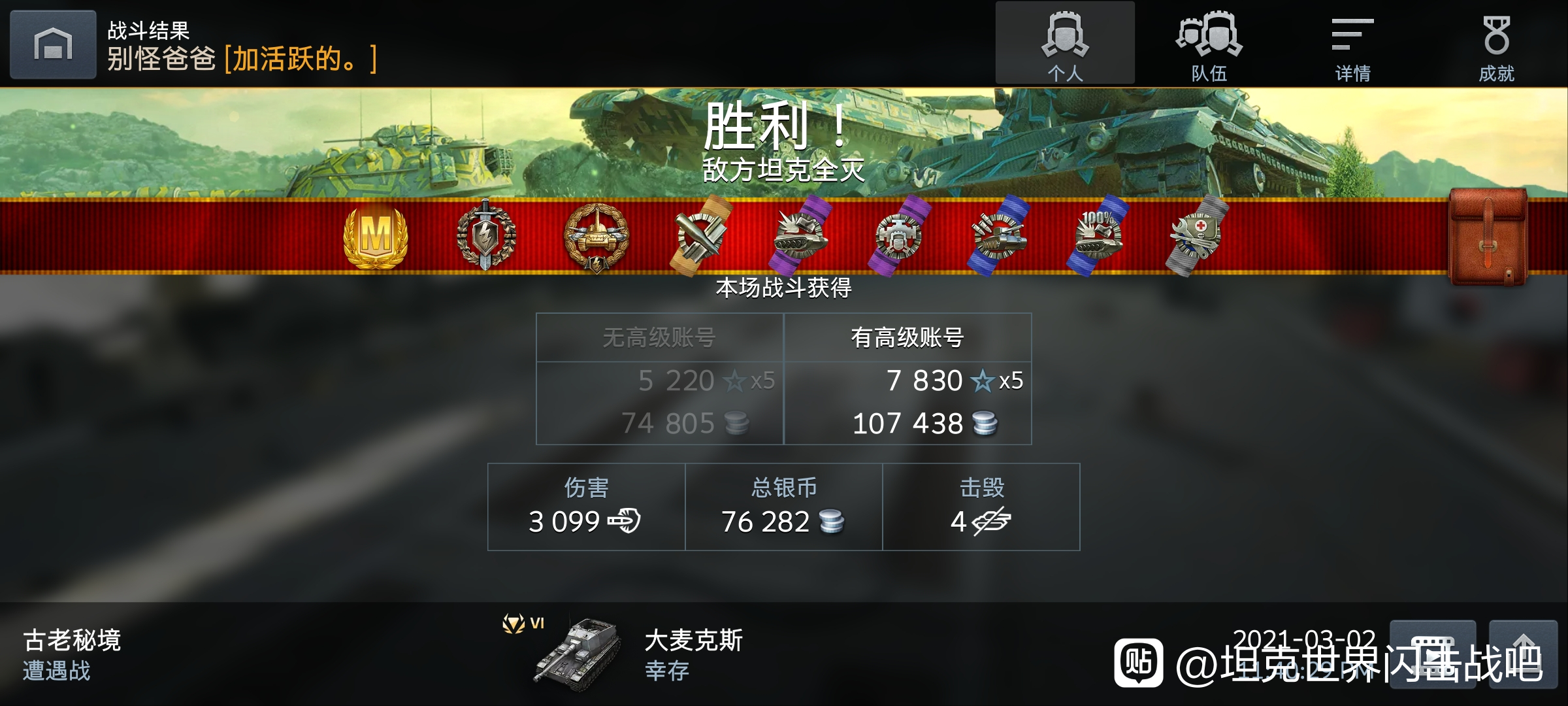1568x706 pixels.
Task: Tap the 100% tank medal
Action: point(1098,235)
